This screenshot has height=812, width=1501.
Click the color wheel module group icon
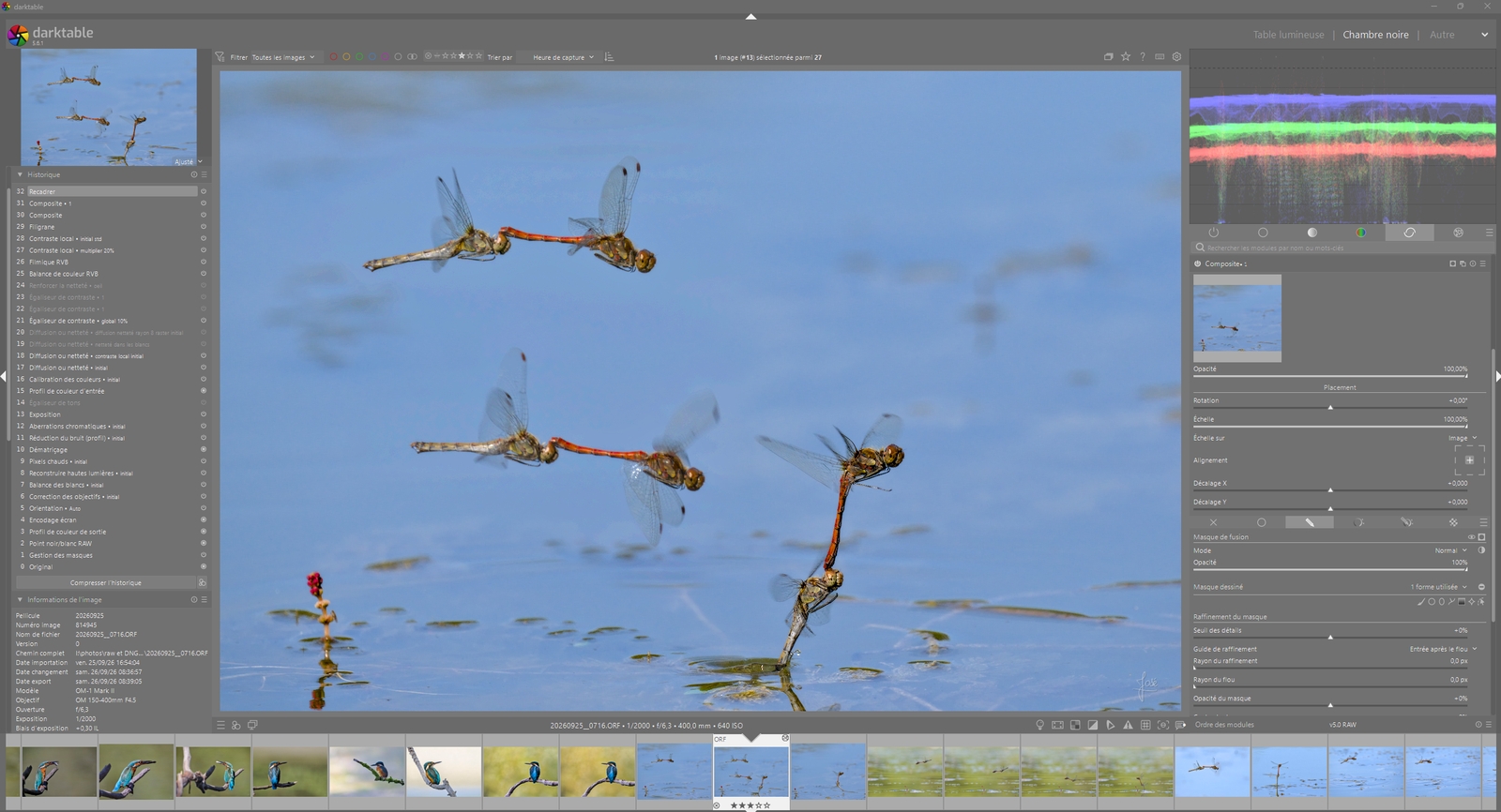coord(1360,233)
